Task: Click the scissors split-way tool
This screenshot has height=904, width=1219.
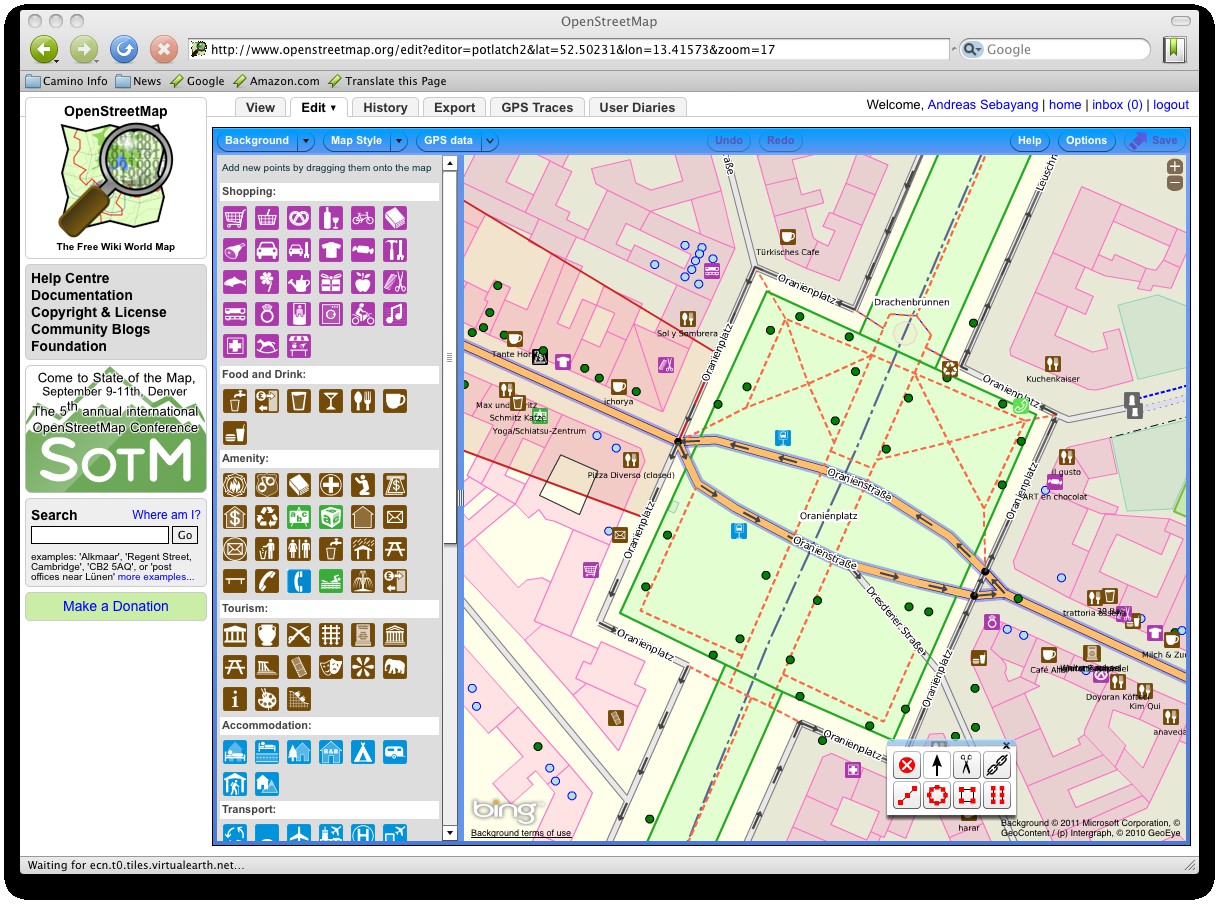Action: (966, 766)
